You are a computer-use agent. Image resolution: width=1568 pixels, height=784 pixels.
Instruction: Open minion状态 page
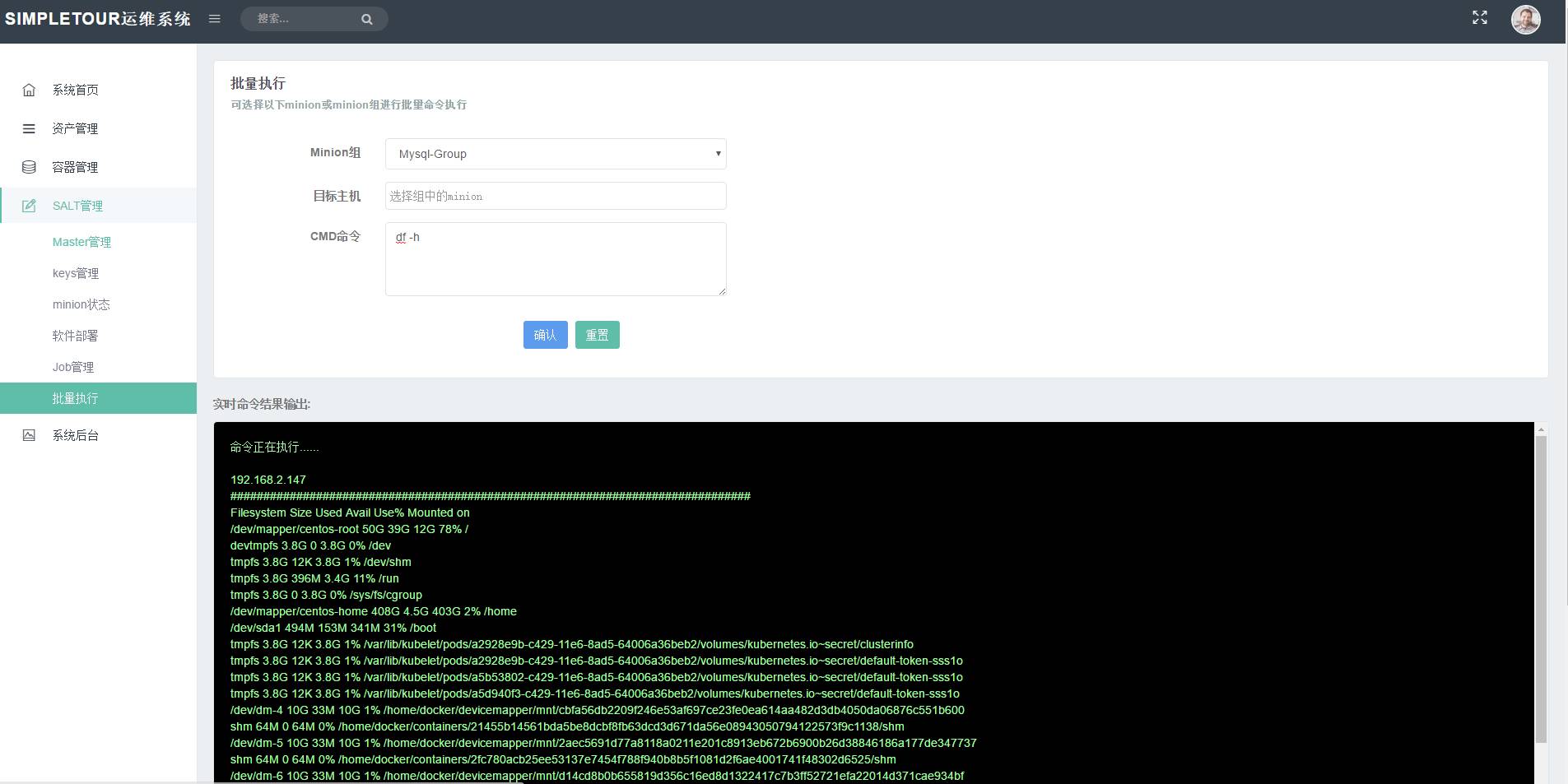[x=81, y=304]
